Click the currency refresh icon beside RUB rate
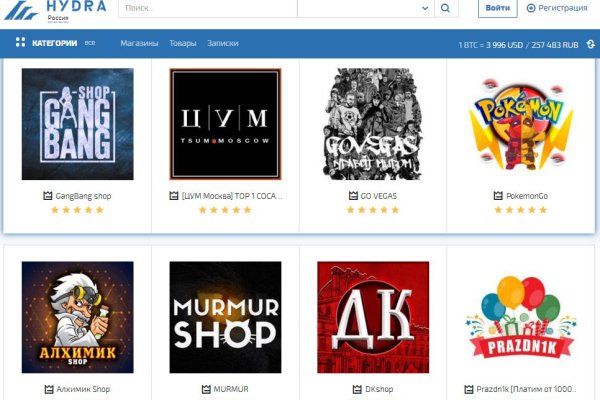 pyautogui.click(x=590, y=44)
